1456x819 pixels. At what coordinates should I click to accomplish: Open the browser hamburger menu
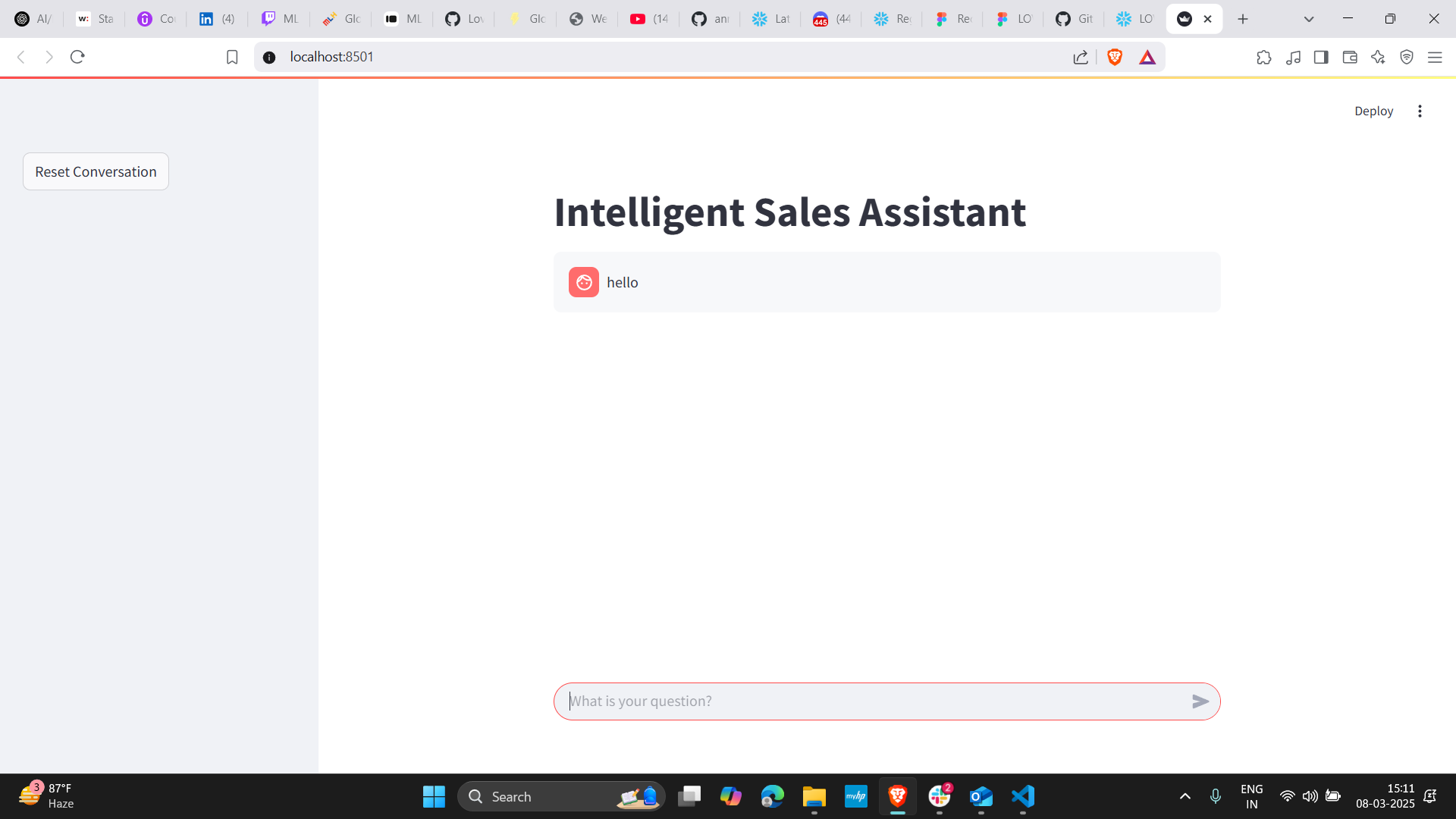point(1436,57)
